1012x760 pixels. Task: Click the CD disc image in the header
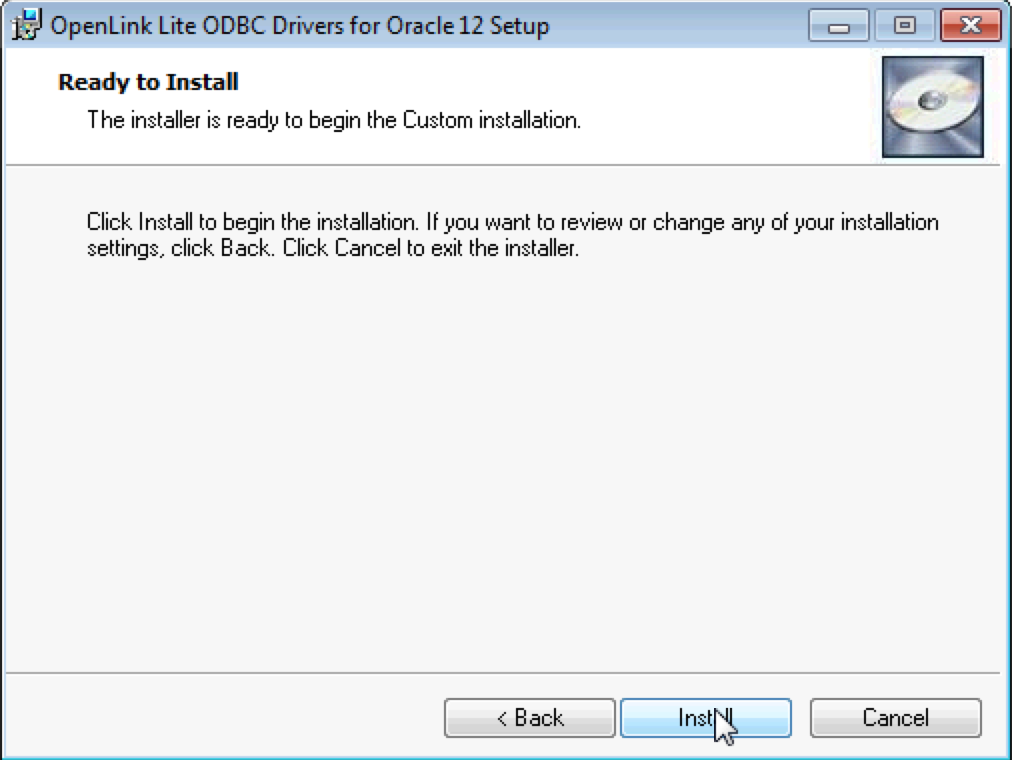coord(932,107)
